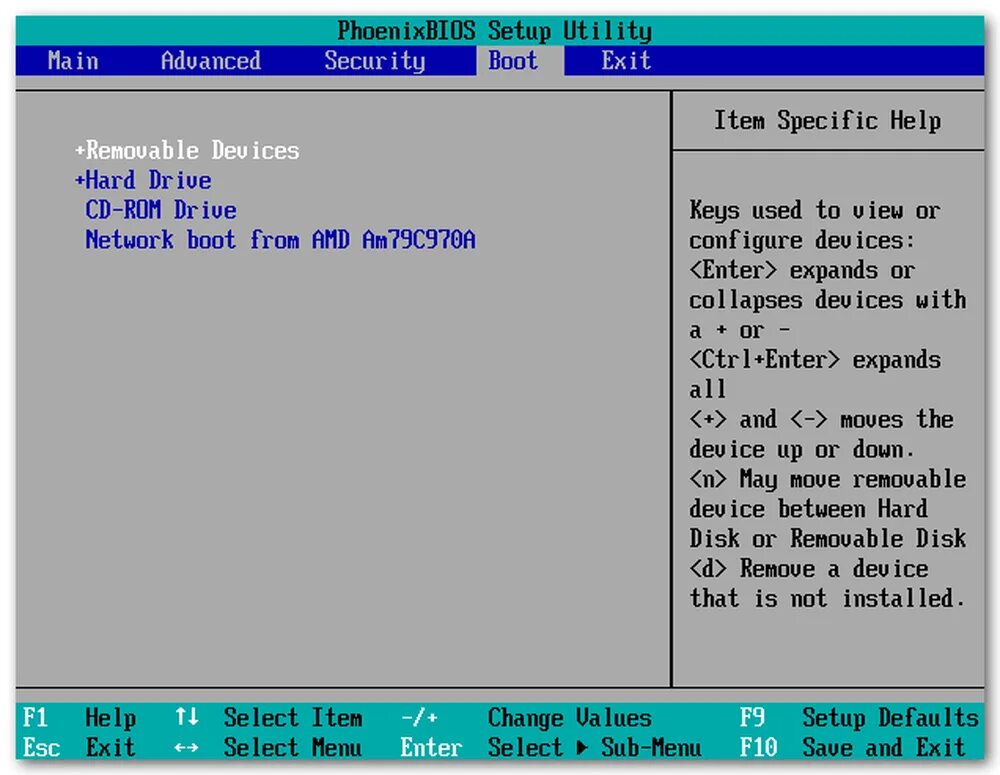Select the Removable Devices boot entry
This screenshot has height=775, width=1000.
pos(187,151)
